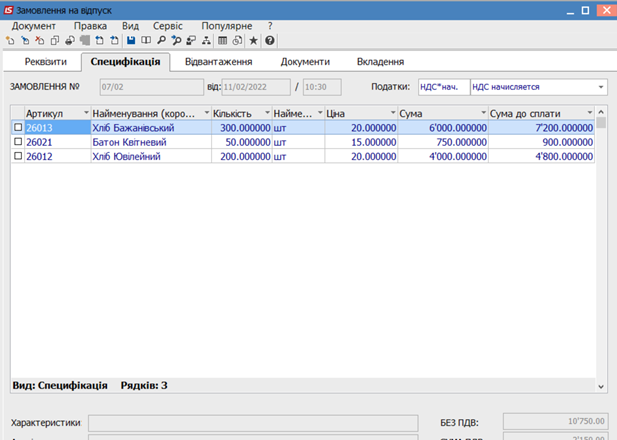Click the magnifier search icon
617x440 pixels.
pos(161,41)
